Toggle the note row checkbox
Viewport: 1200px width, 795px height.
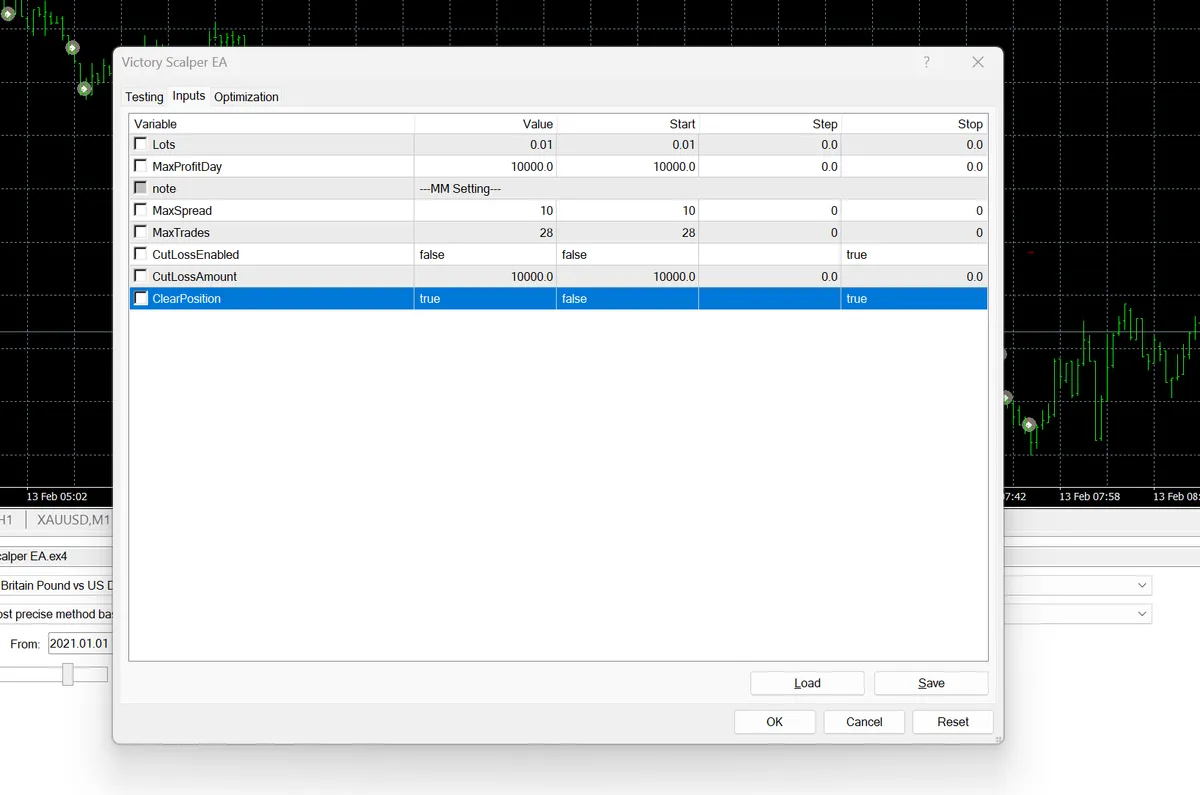pos(140,188)
